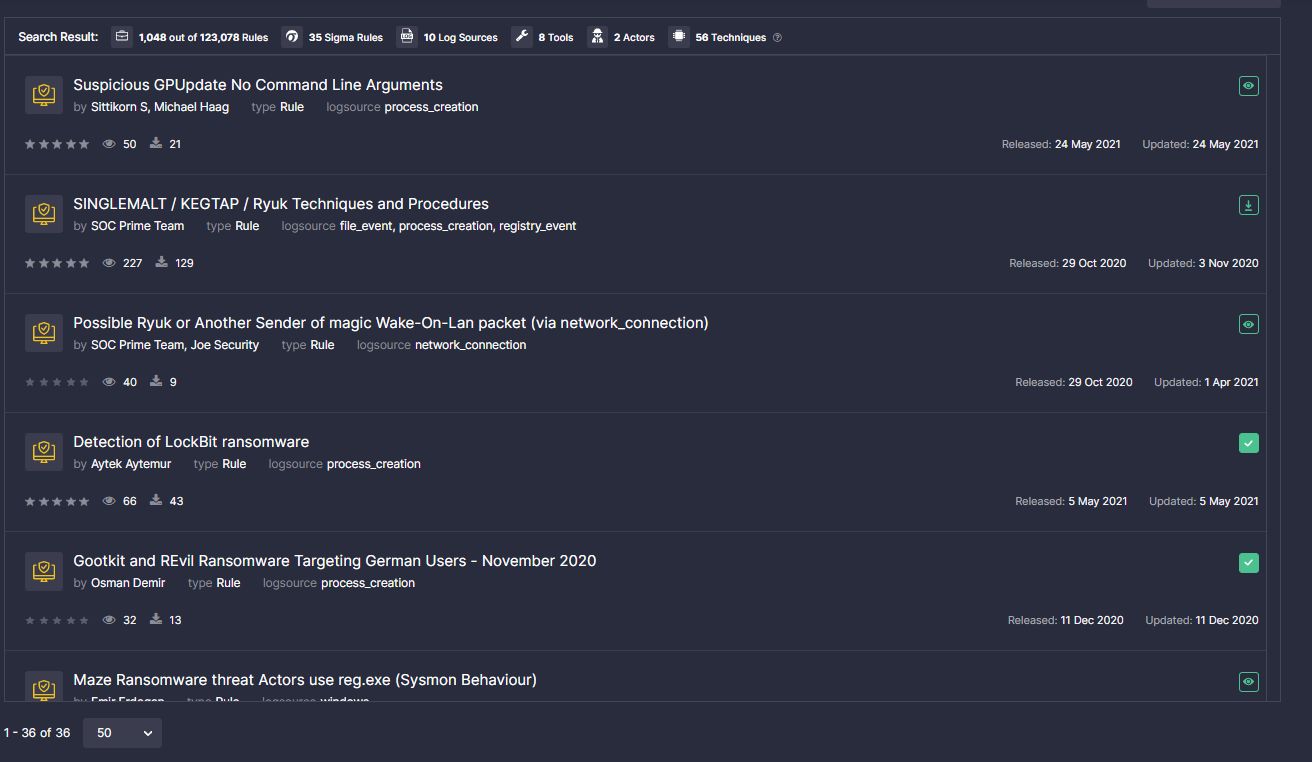This screenshot has width=1312, height=762.
Task: Click the star rating of SINGLEMALT rule
Action: coord(57,263)
